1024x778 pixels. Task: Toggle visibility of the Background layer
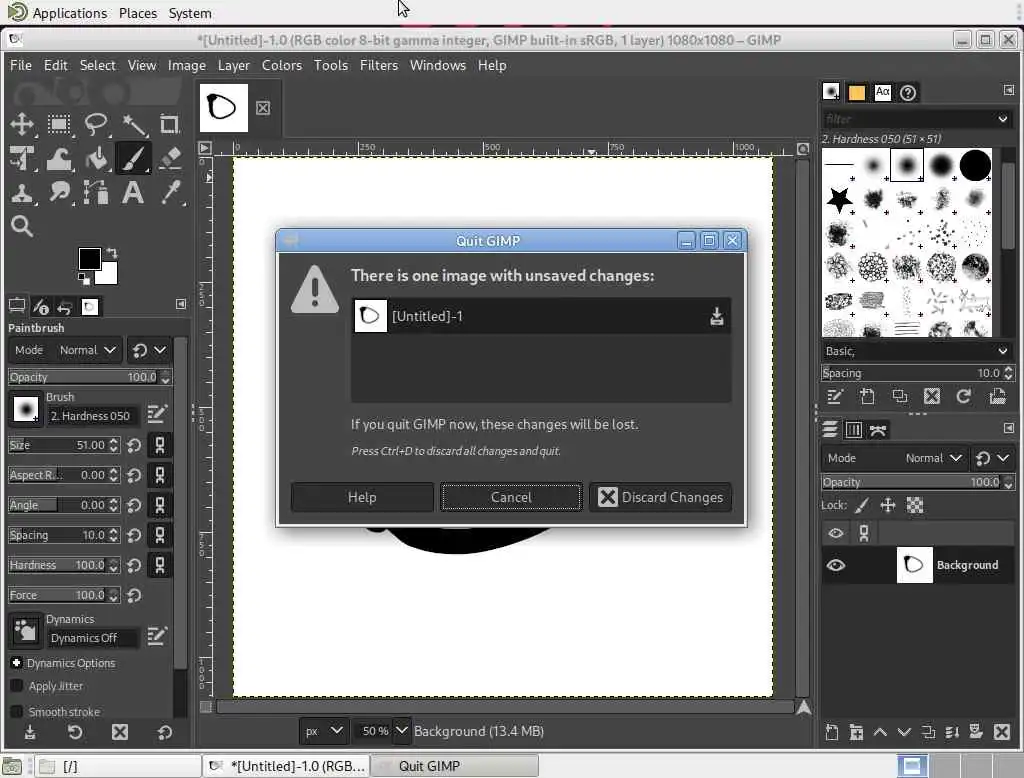835,565
